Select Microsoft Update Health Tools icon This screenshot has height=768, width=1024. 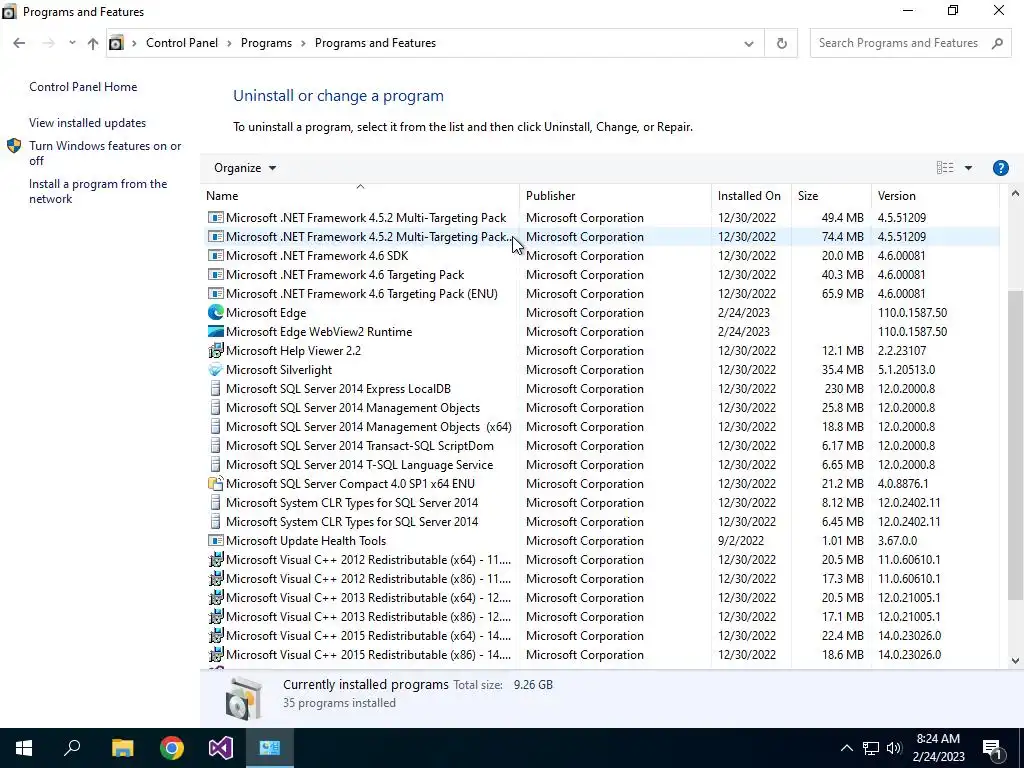click(x=216, y=541)
